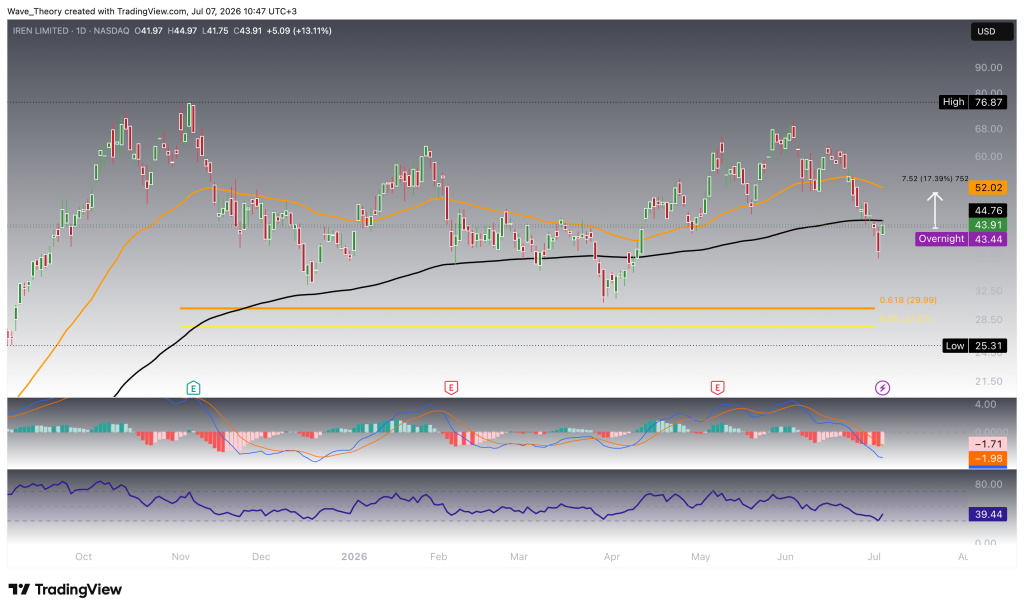
Task: Click the white upward measurement arrow
Action: [x=935, y=210]
